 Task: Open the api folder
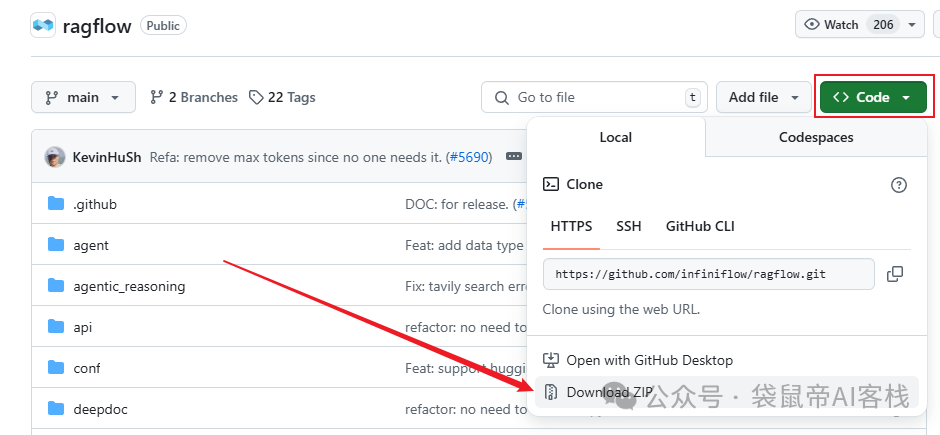click(x=83, y=327)
